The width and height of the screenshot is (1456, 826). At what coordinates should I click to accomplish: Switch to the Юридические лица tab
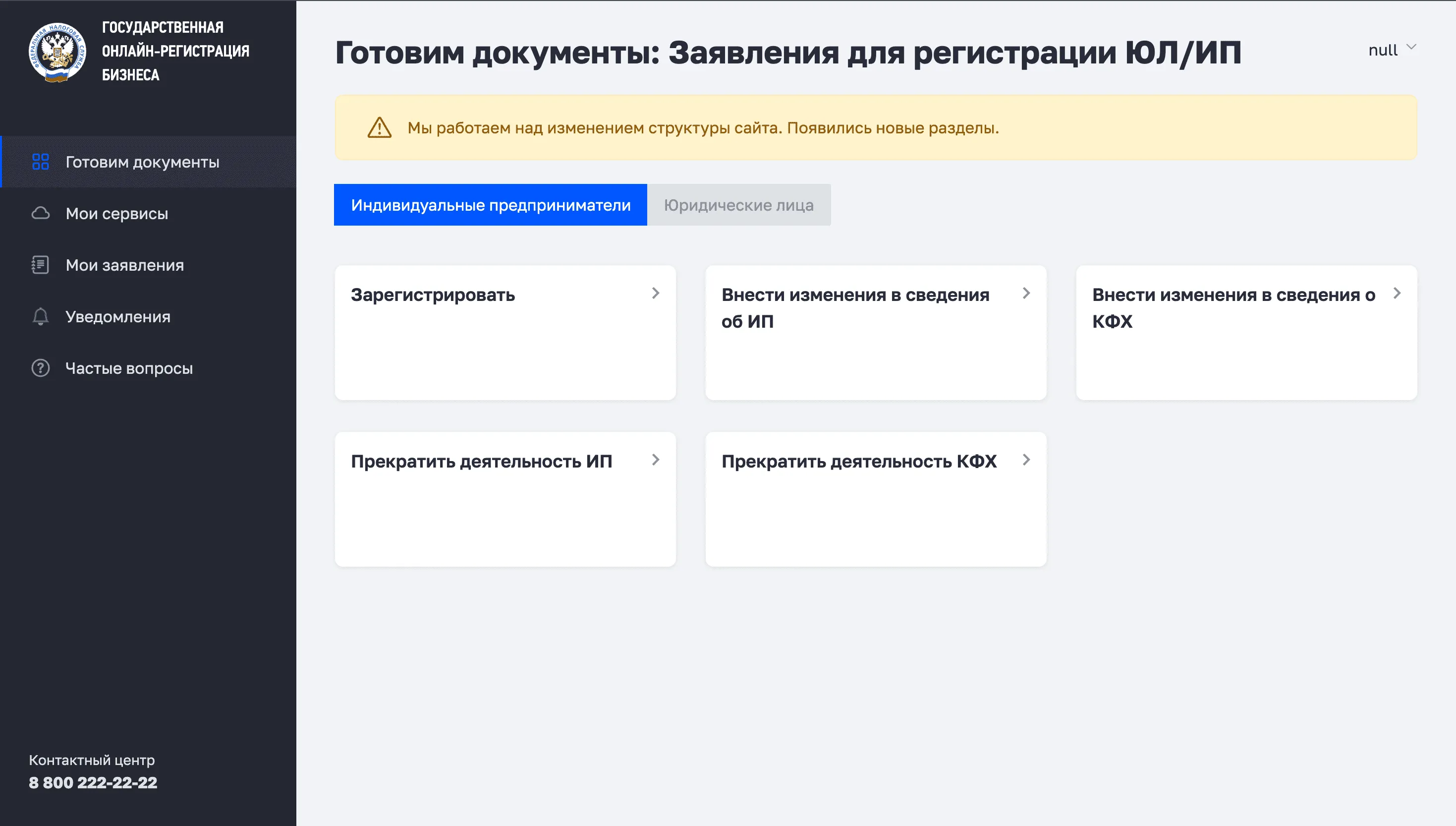738,205
